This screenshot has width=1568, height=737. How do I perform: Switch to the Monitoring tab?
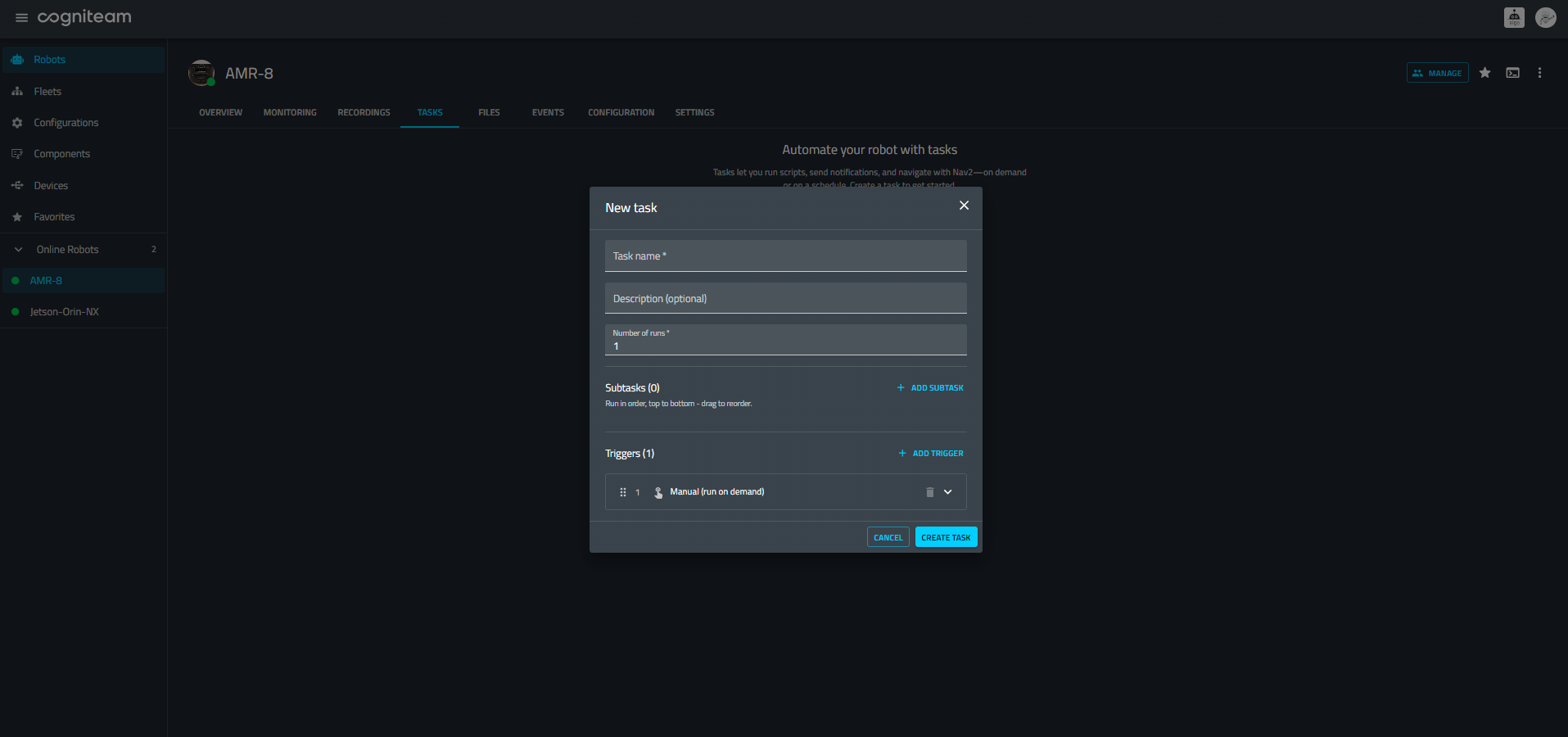coord(290,113)
